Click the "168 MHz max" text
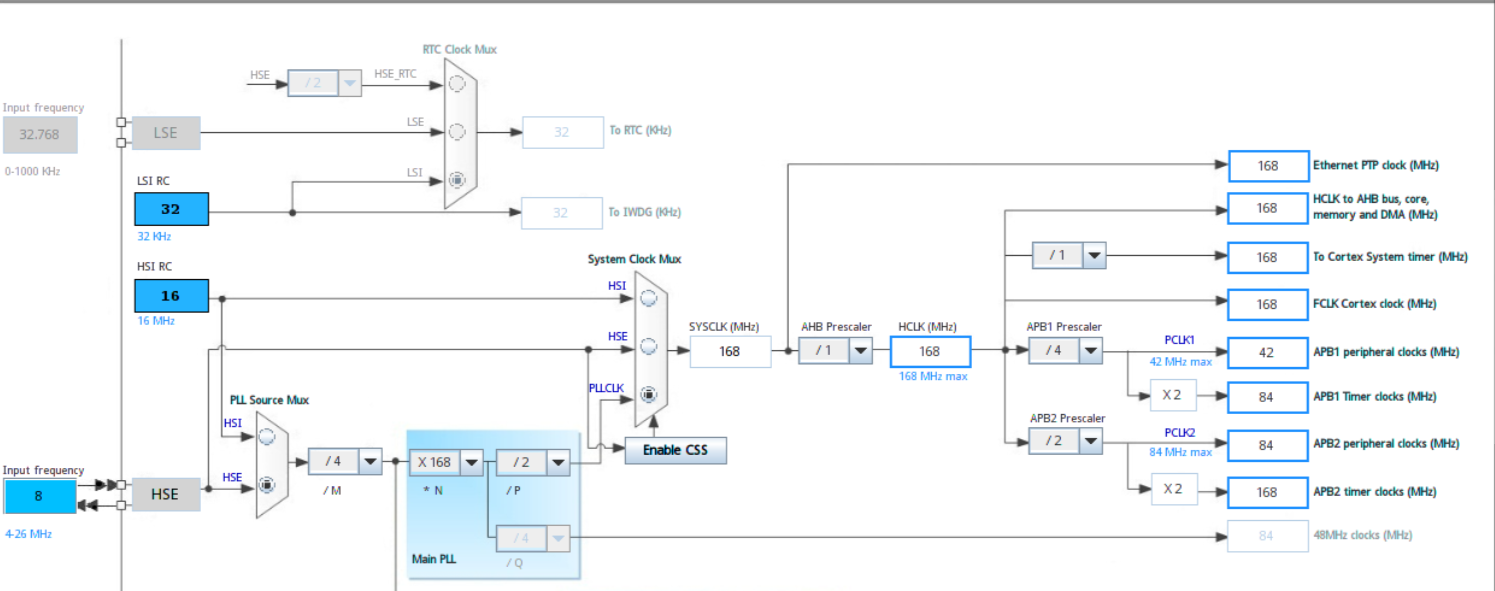 934,376
